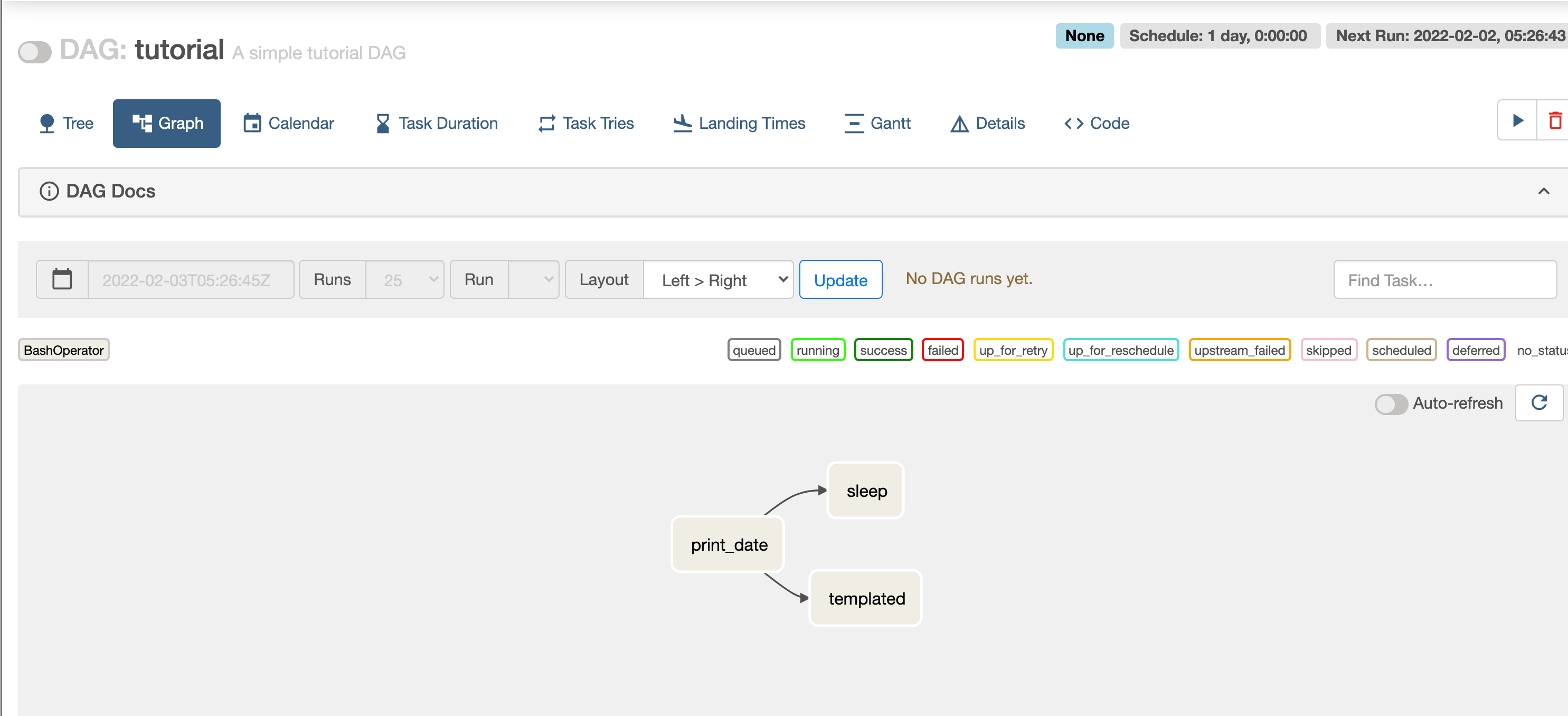
Task: Open the Runs count dropdown
Action: pyautogui.click(x=405, y=279)
